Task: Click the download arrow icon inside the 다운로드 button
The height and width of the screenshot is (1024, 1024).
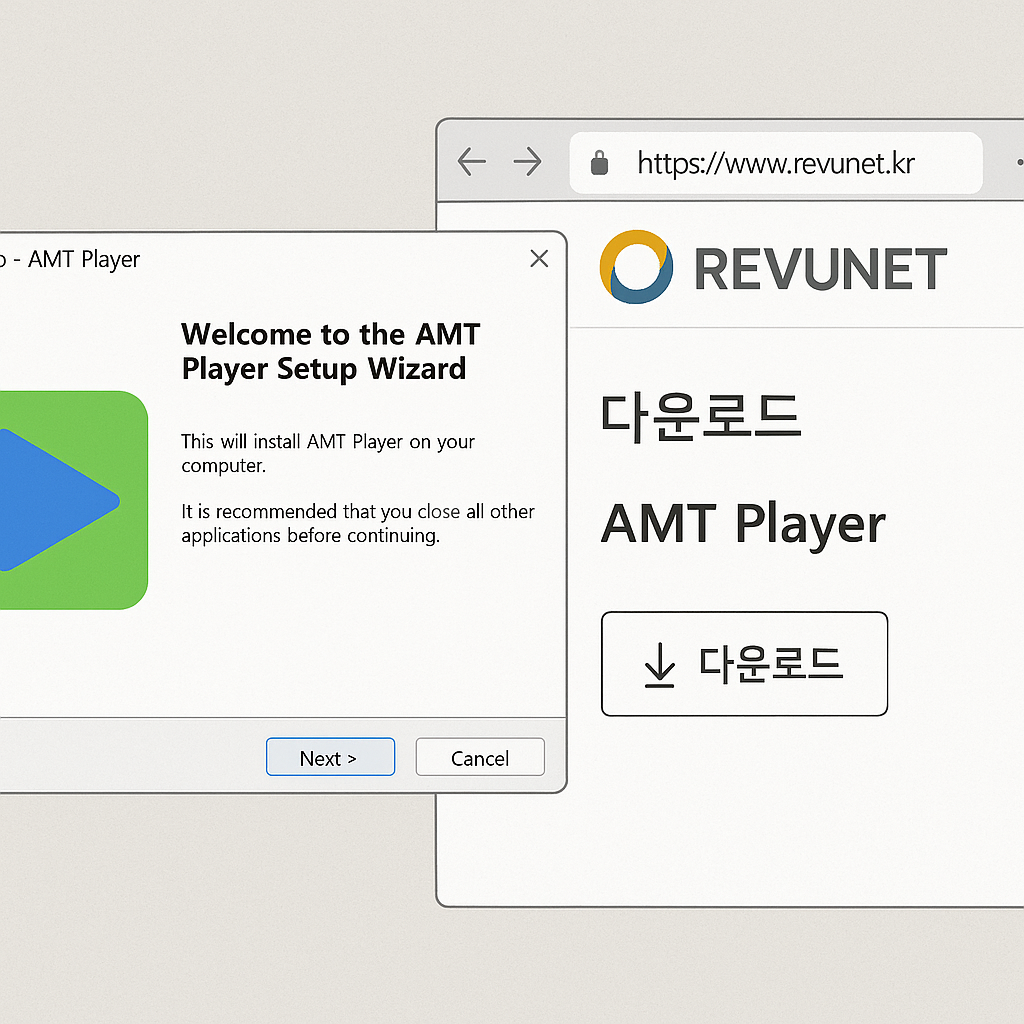Action: pos(659,664)
